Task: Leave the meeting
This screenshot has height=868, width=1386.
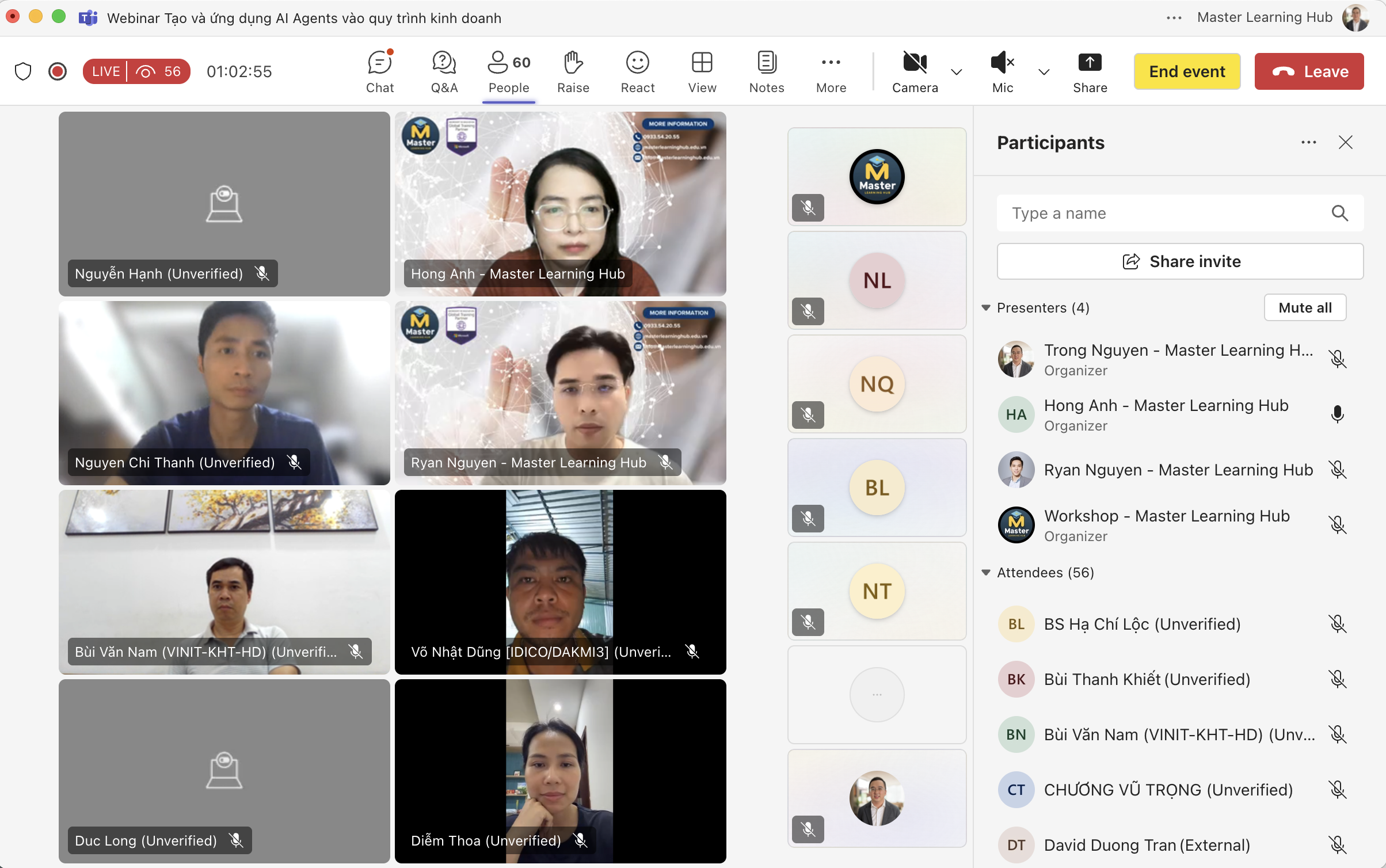Action: [1309, 71]
